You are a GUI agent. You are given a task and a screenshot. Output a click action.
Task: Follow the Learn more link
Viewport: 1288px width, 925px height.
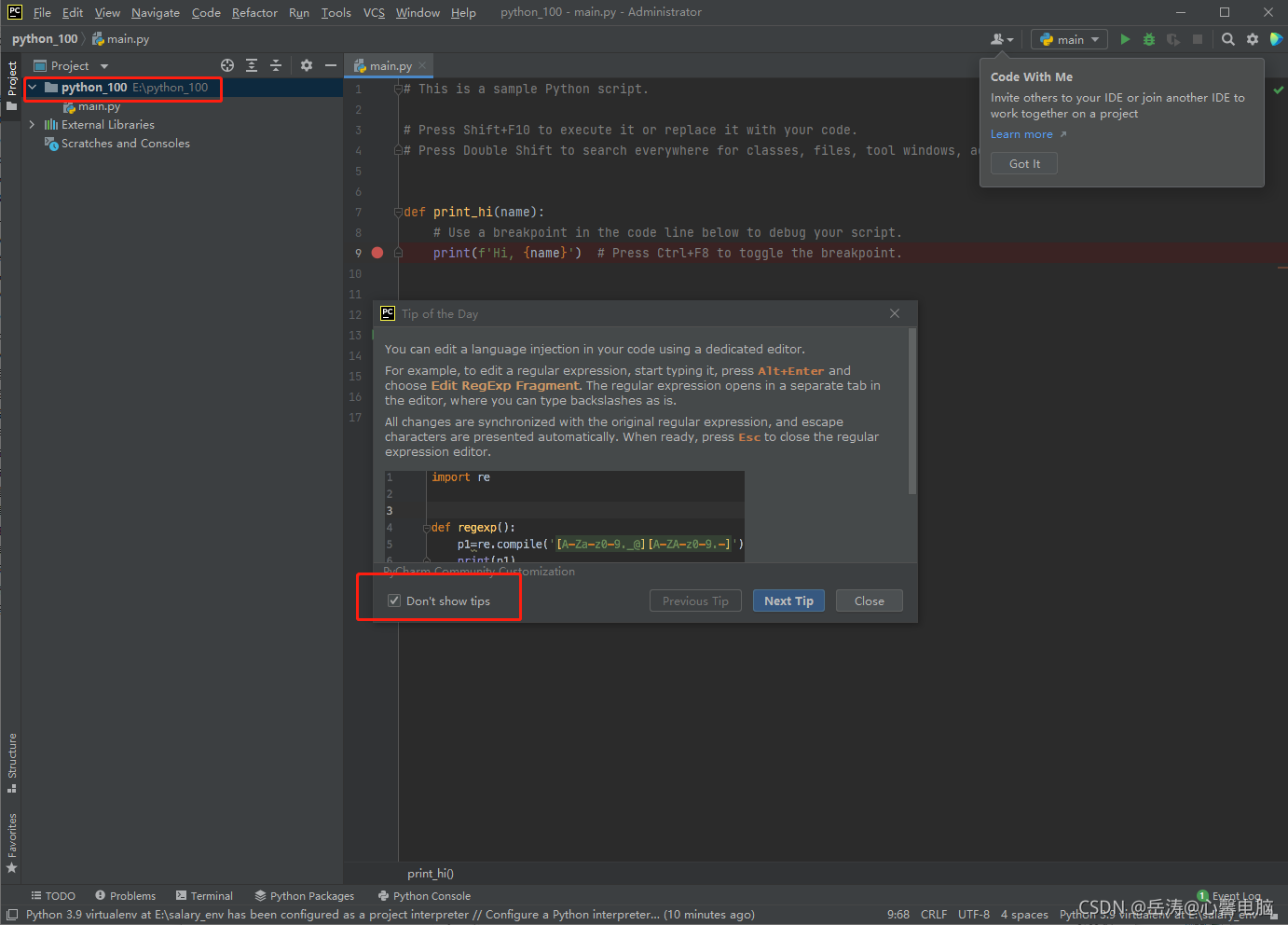[1021, 134]
